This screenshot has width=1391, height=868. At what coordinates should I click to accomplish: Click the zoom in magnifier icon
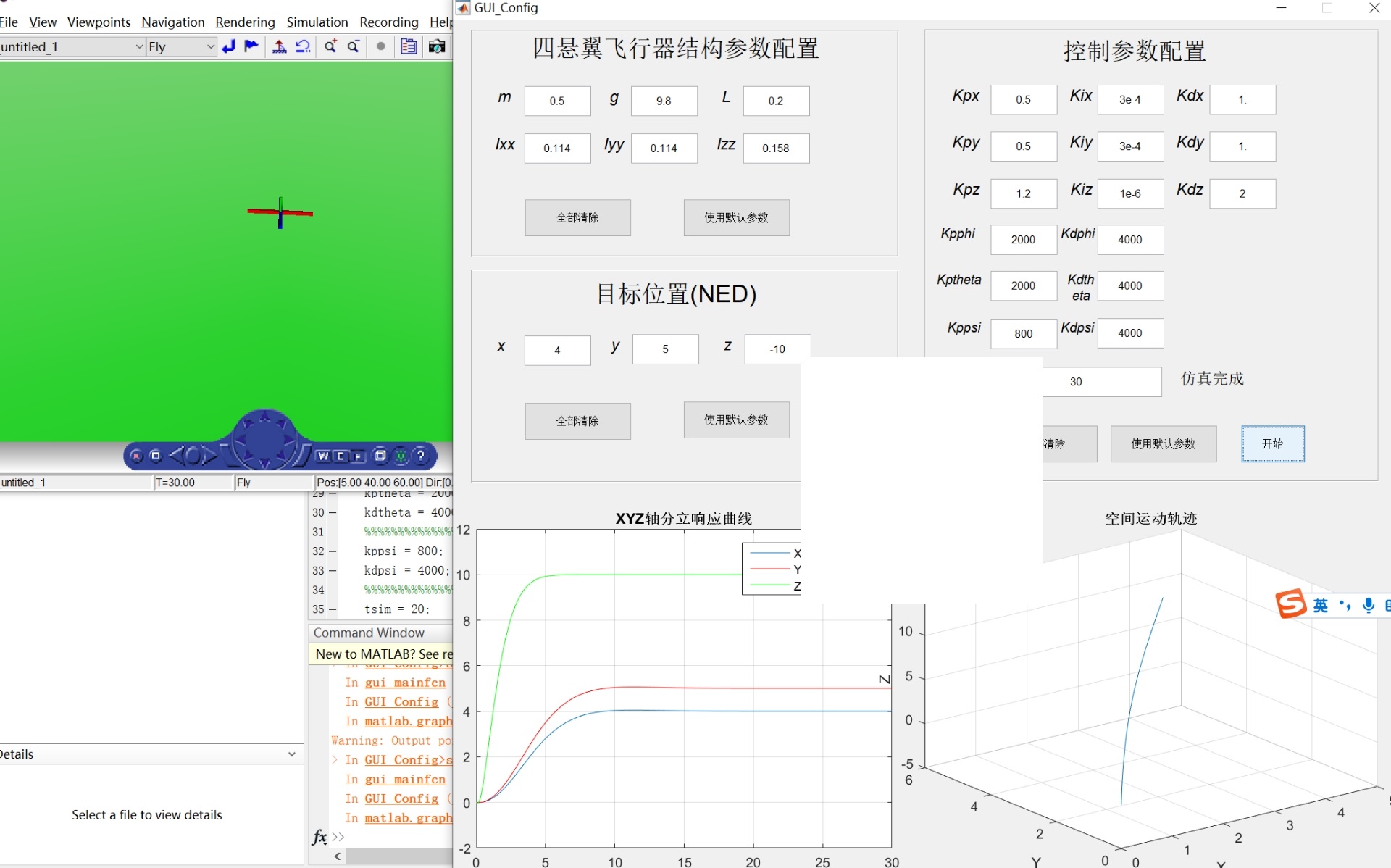330,46
